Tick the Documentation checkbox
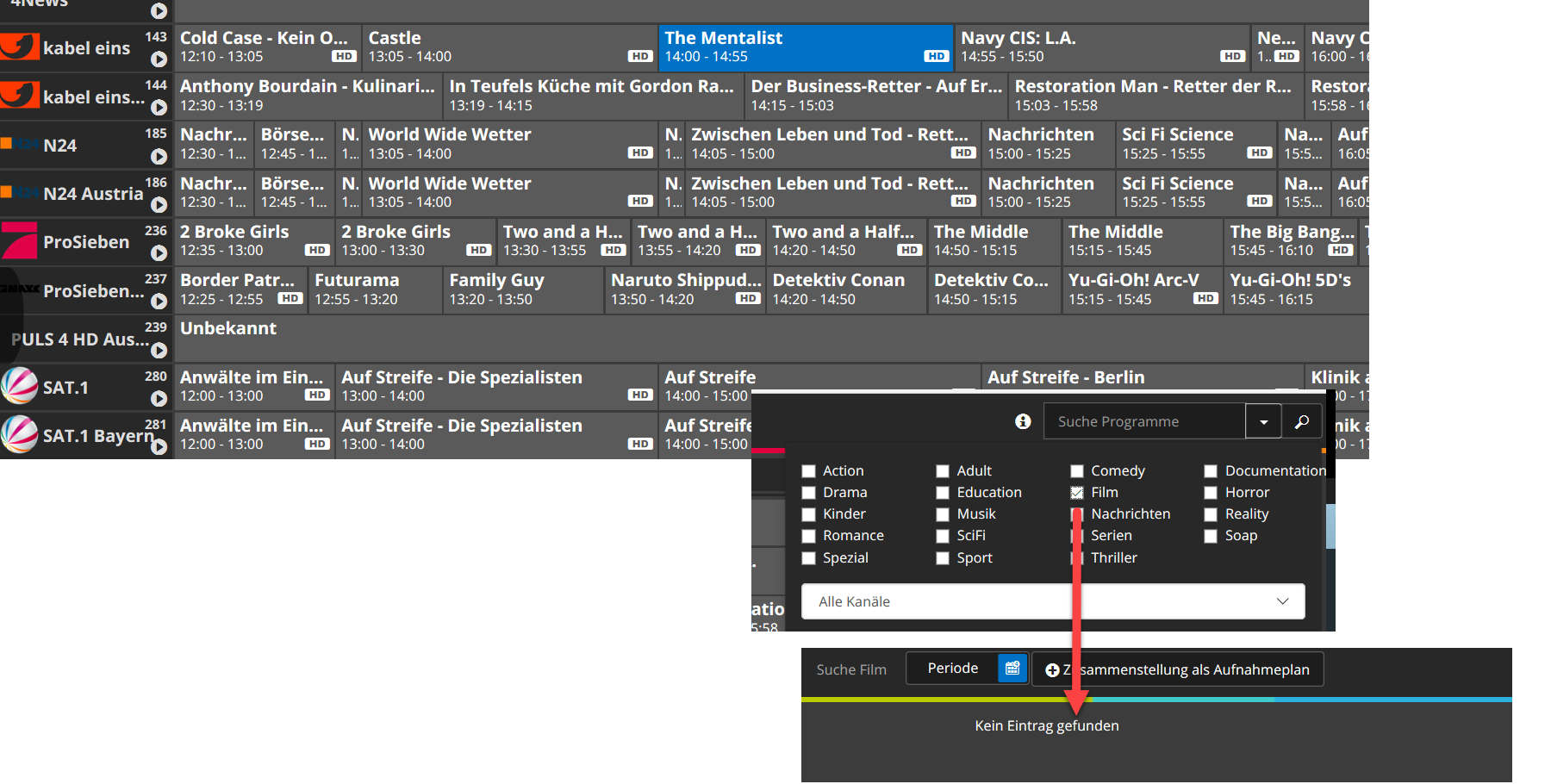Image resolution: width=1551 pixels, height=784 pixels. point(1211,471)
